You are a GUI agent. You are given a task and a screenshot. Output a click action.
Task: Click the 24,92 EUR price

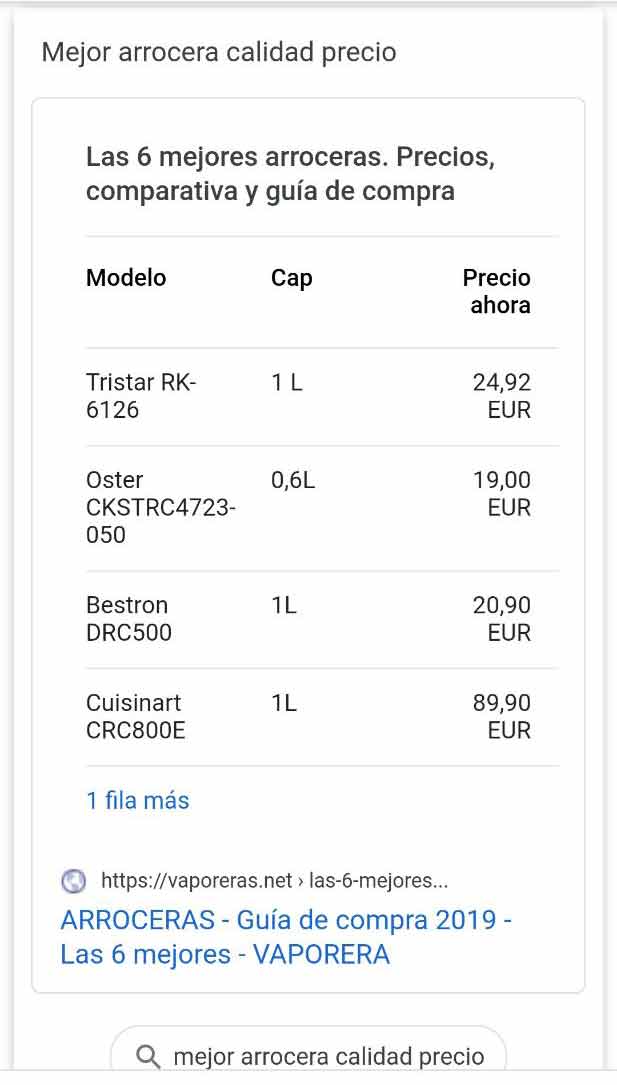coord(502,396)
